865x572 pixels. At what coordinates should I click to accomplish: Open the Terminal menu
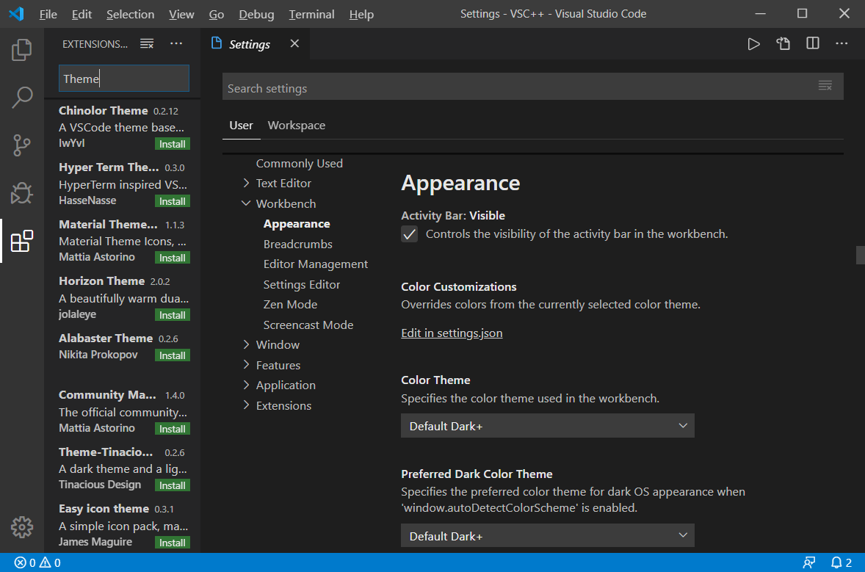pos(311,14)
